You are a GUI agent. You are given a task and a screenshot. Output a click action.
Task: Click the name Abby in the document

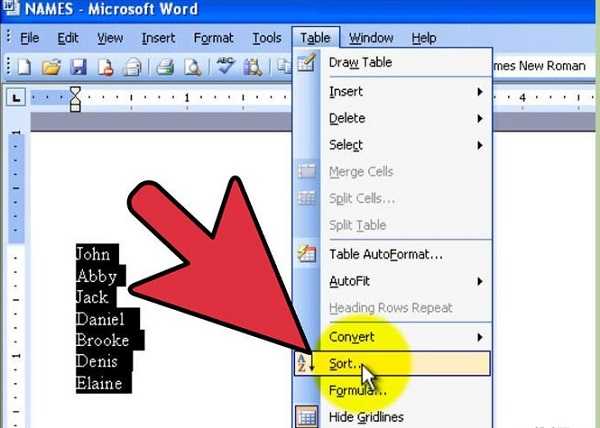[96, 276]
